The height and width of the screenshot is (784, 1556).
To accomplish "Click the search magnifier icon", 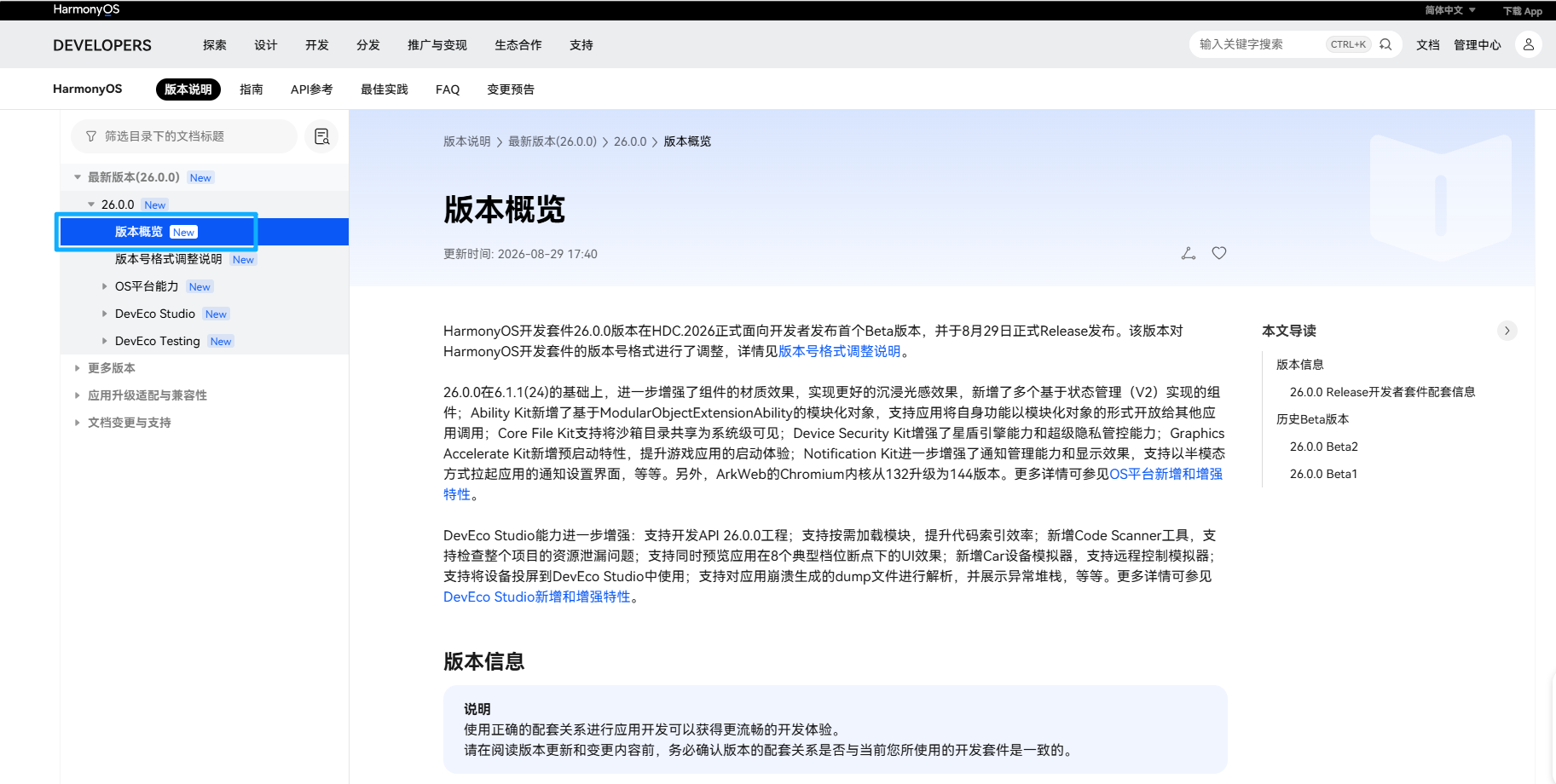I will coord(1385,44).
